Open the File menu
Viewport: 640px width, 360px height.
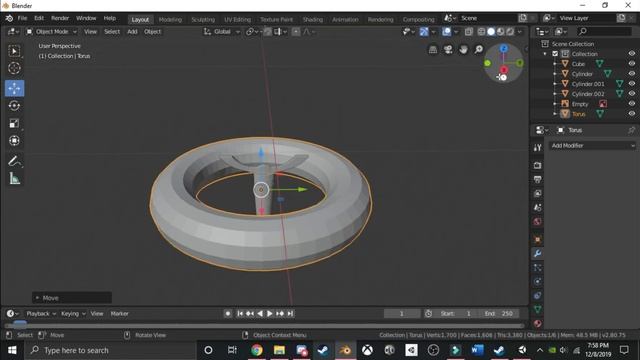tap(22, 18)
